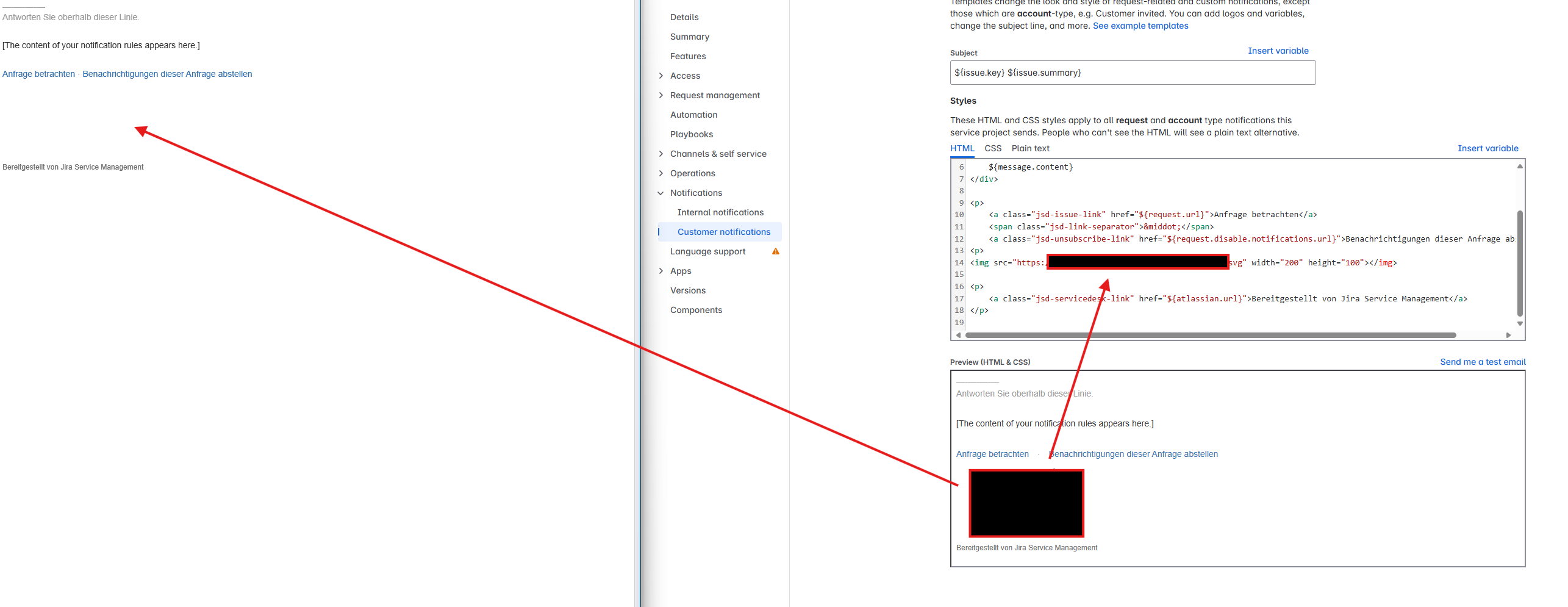Open Summary in sidebar
This screenshot has height=607, width=1568.
(x=690, y=37)
